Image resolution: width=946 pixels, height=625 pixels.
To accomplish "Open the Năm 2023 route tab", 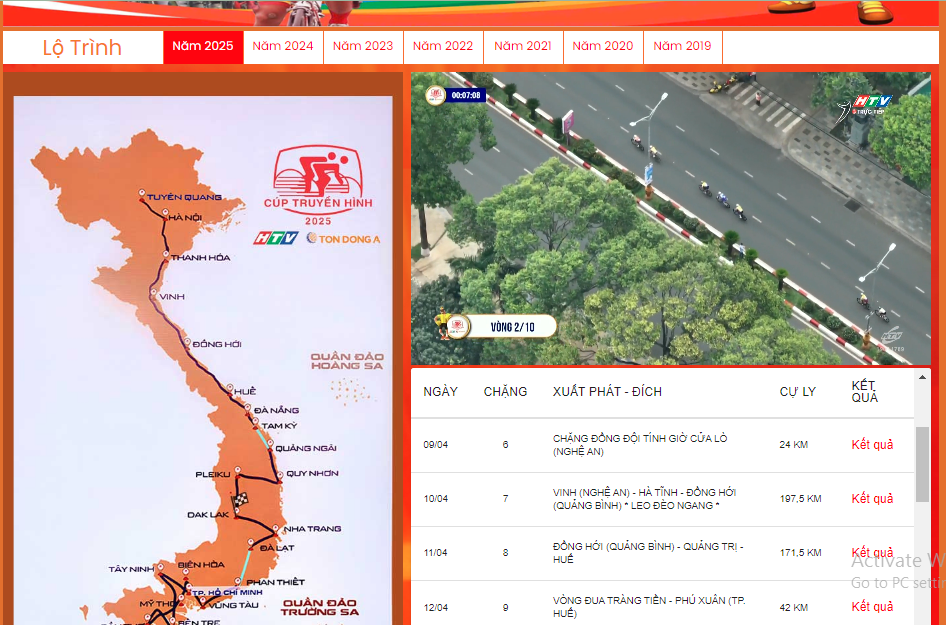I will point(363,46).
